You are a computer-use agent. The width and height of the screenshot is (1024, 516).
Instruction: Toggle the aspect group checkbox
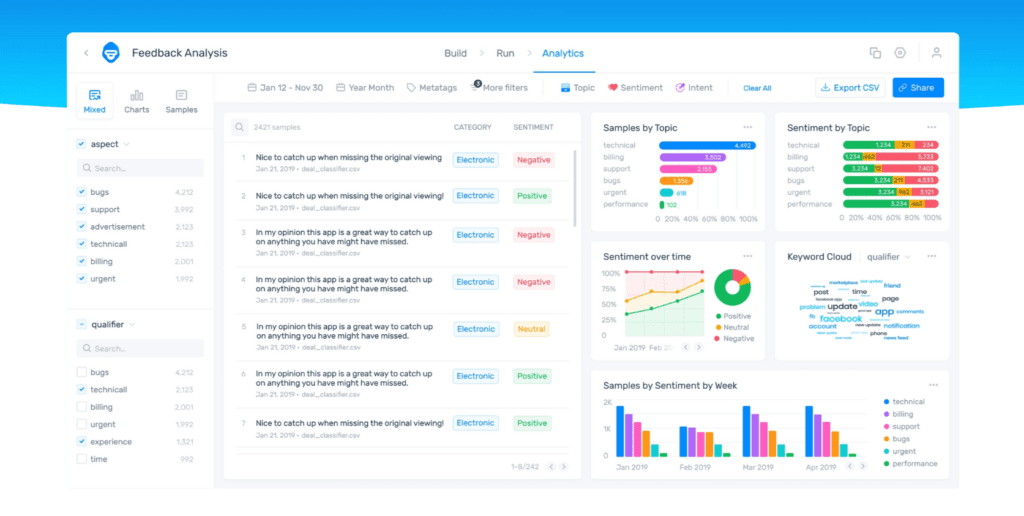(81, 144)
